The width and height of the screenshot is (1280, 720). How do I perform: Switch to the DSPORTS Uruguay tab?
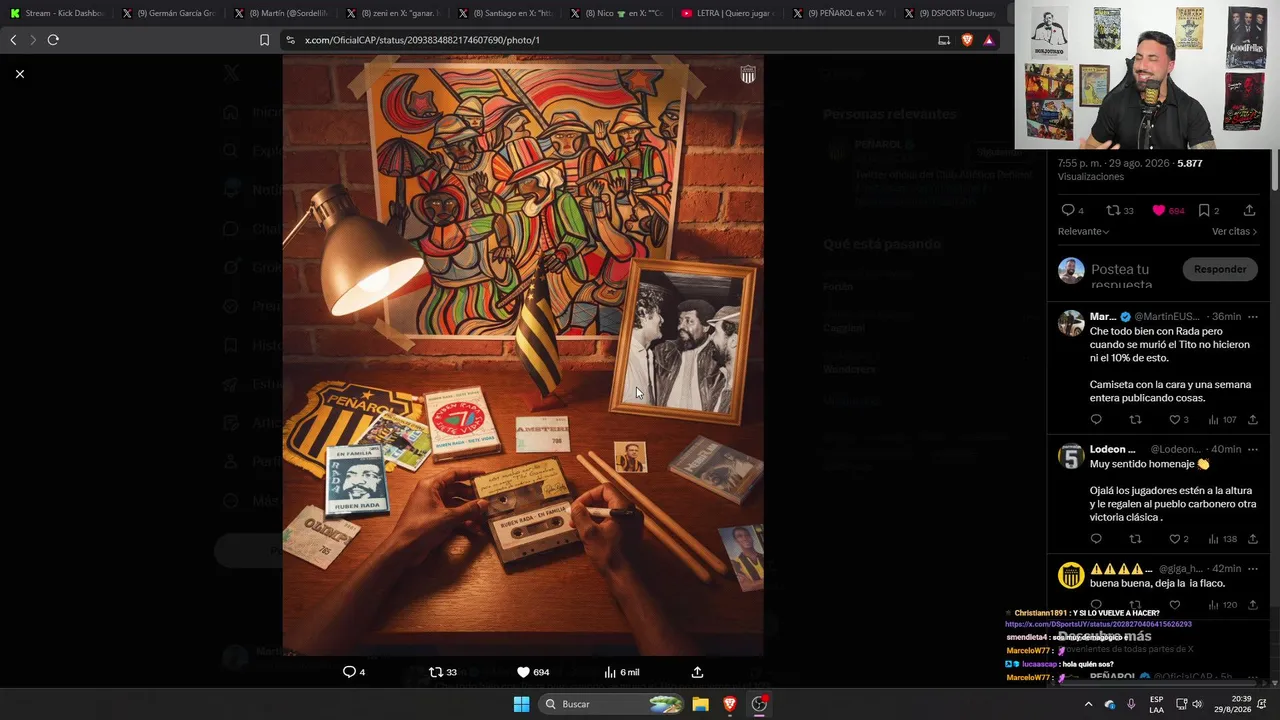click(950, 13)
